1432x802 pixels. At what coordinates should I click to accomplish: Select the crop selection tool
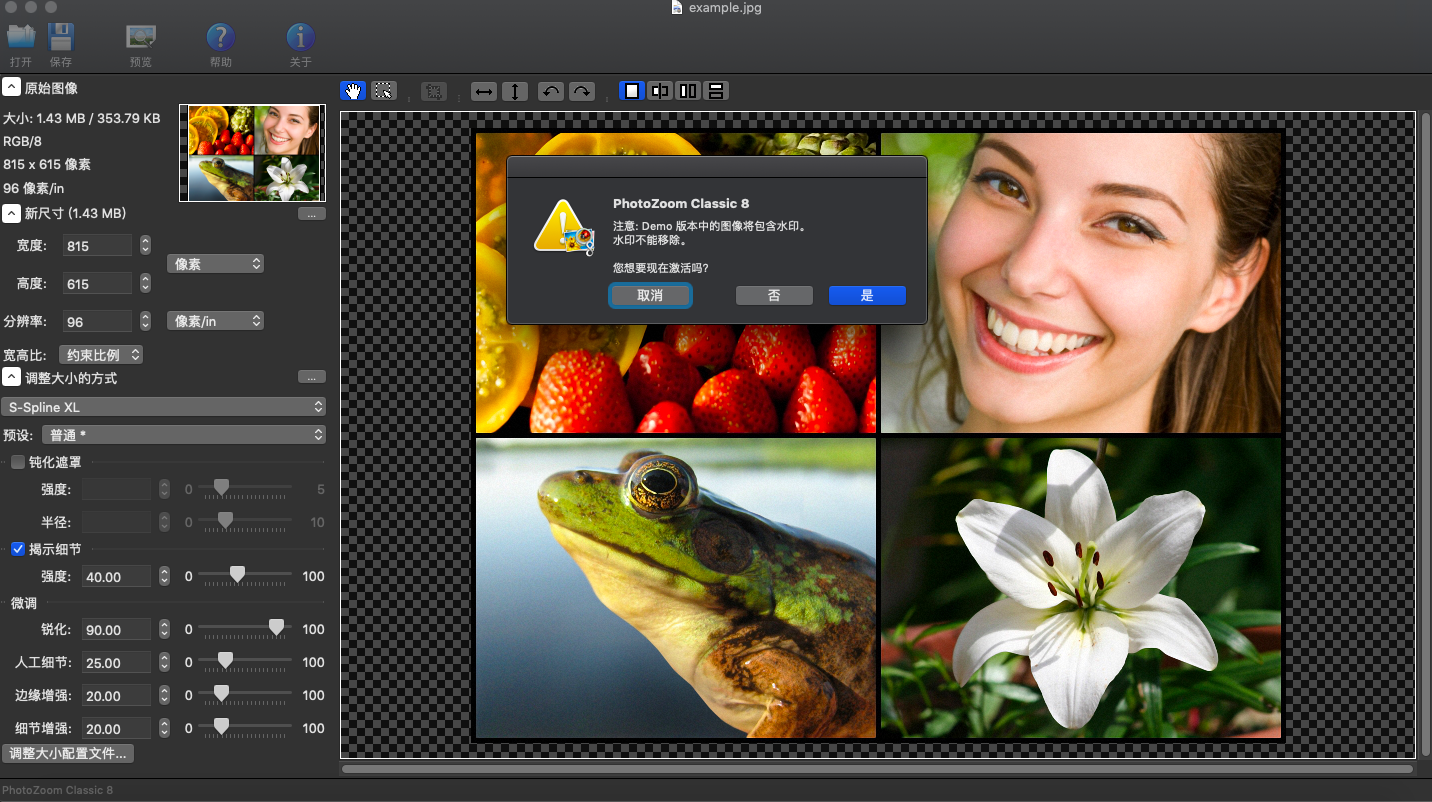[x=384, y=90]
